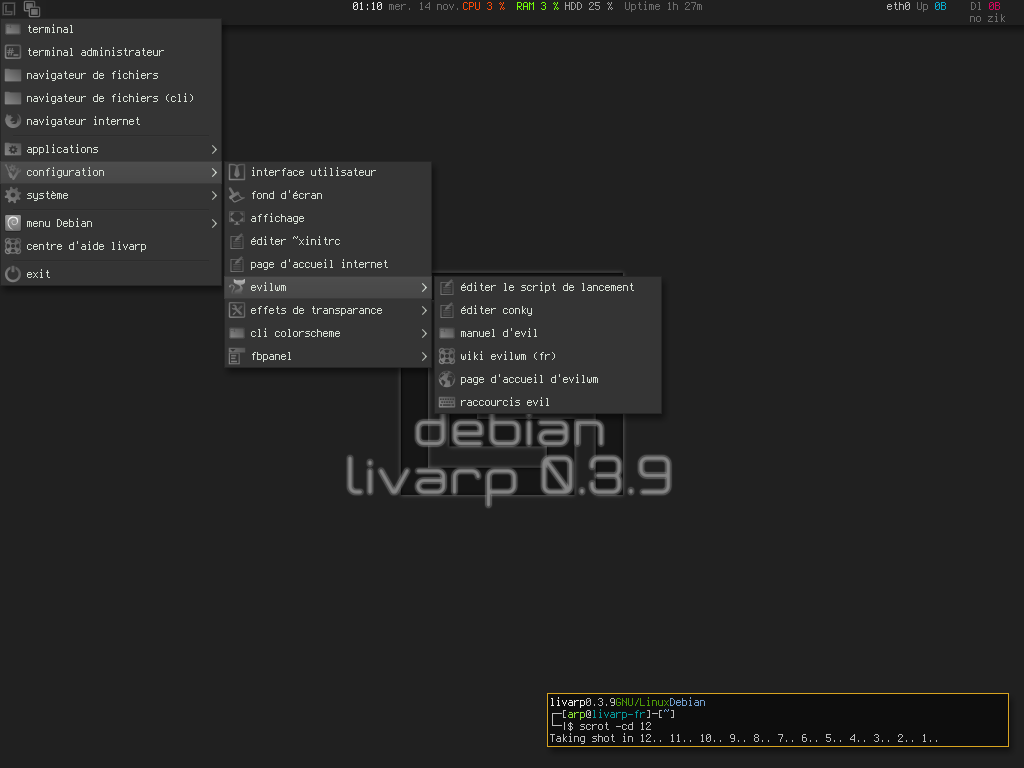Click the wiki evilwm (fr) icon
Image resolution: width=1024 pixels, height=768 pixels.
(x=447, y=356)
